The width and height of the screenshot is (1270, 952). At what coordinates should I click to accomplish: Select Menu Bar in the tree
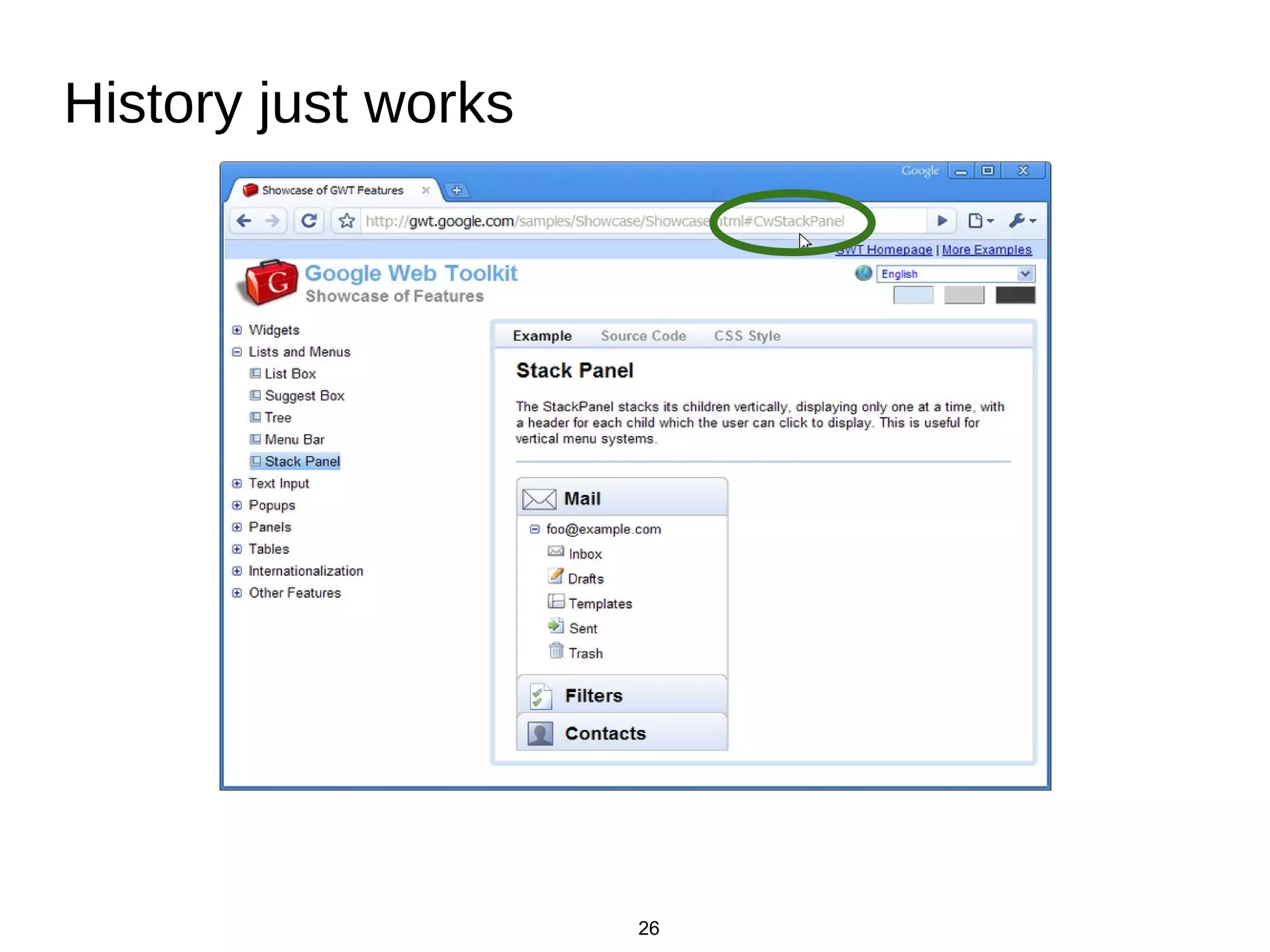click(x=295, y=440)
